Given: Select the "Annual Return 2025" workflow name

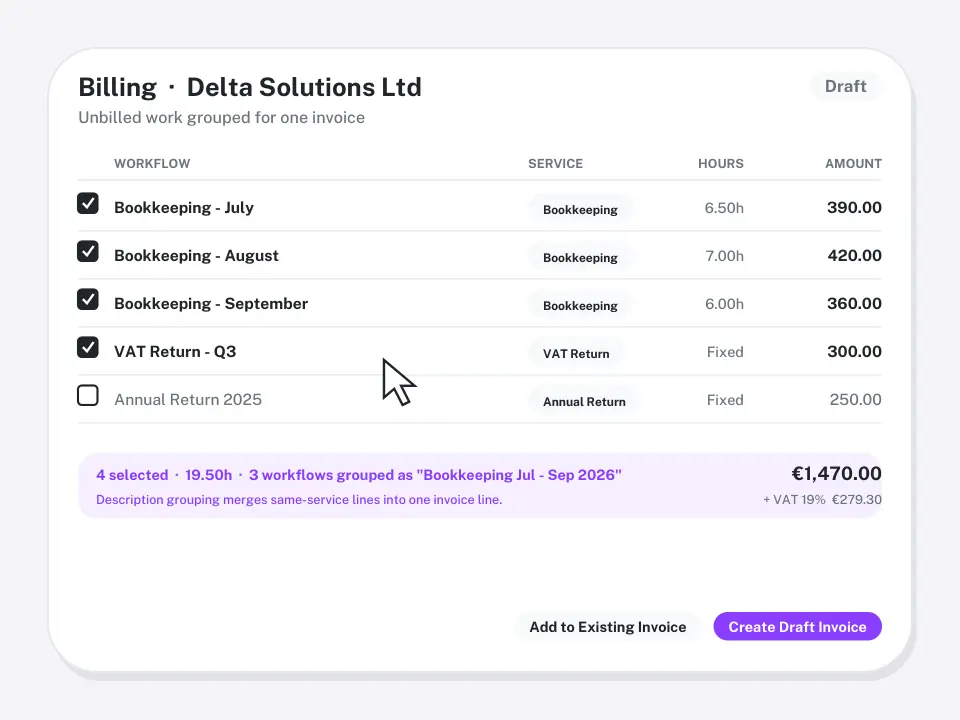Looking at the screenshot, I should coord(188,400).
